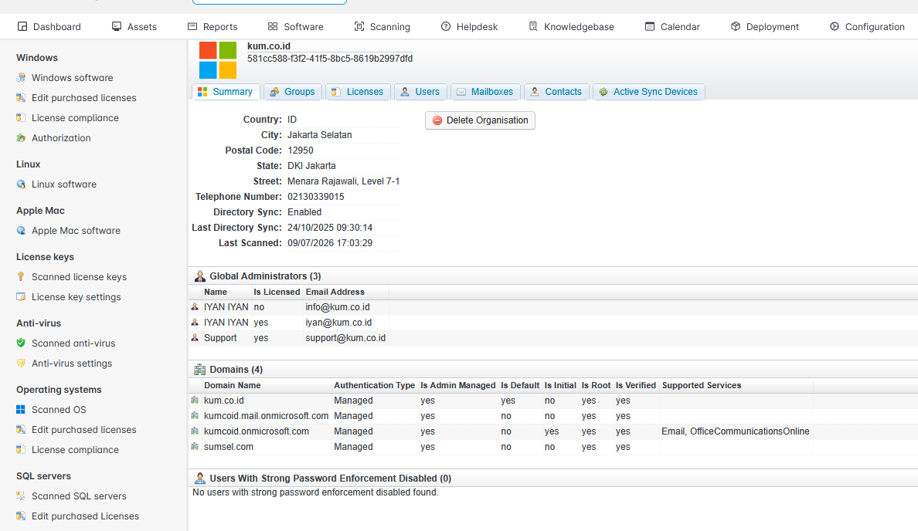Click the strong password enforcement section icon
Screen dimensions: 918x531
tap(200, 478)
